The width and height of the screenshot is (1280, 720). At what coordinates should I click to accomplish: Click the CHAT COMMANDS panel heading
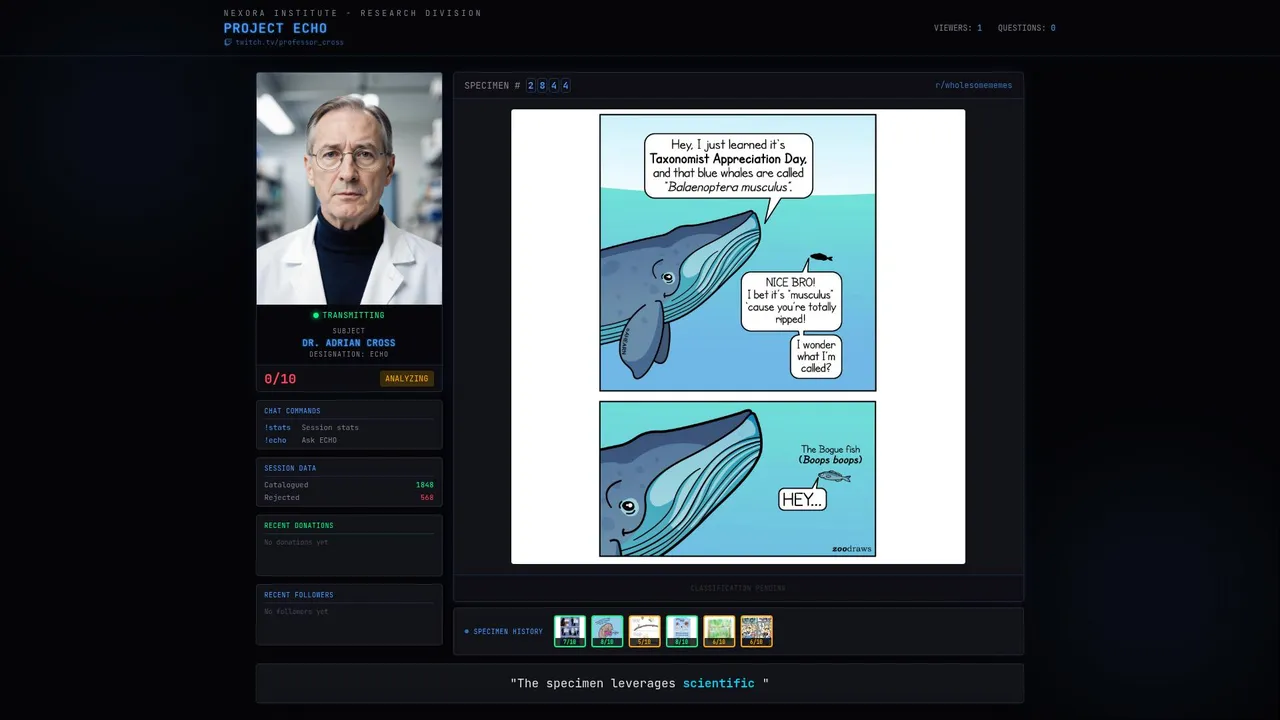coord(292,411)
